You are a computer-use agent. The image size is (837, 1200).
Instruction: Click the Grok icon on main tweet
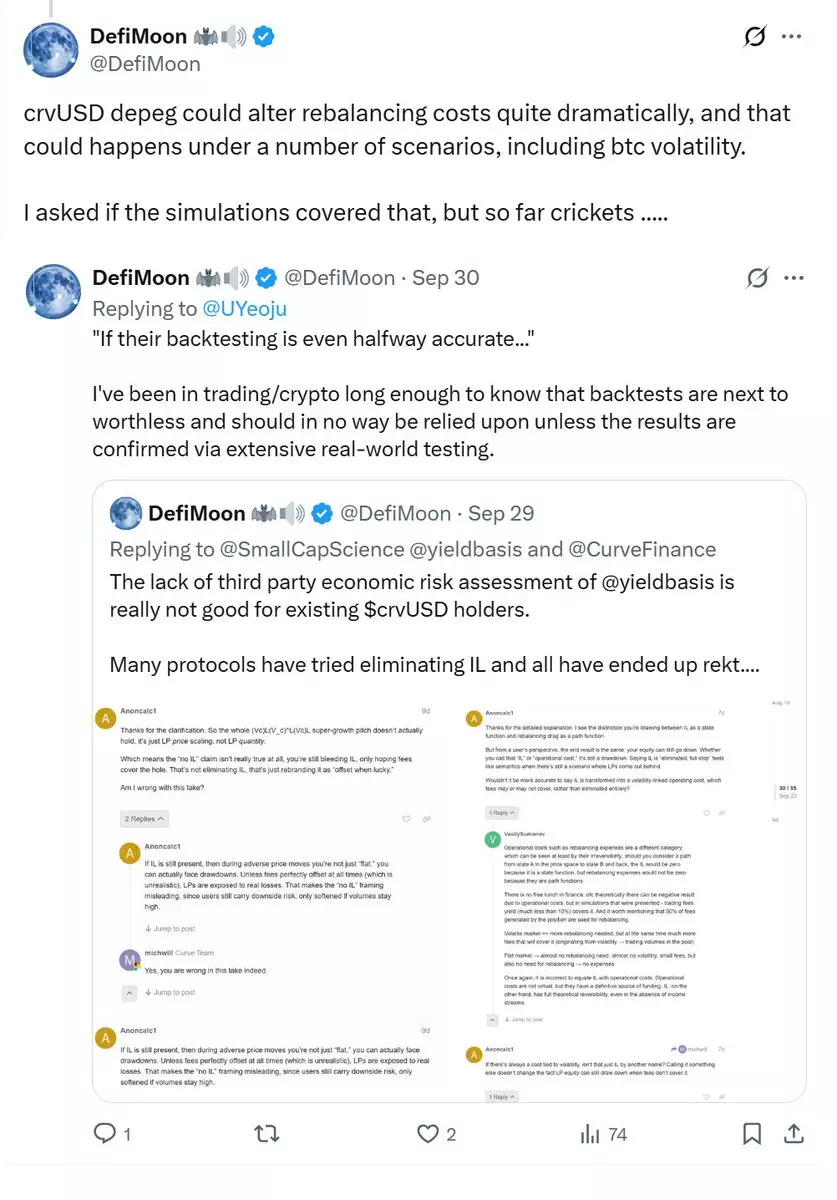(x=755, y=37)
